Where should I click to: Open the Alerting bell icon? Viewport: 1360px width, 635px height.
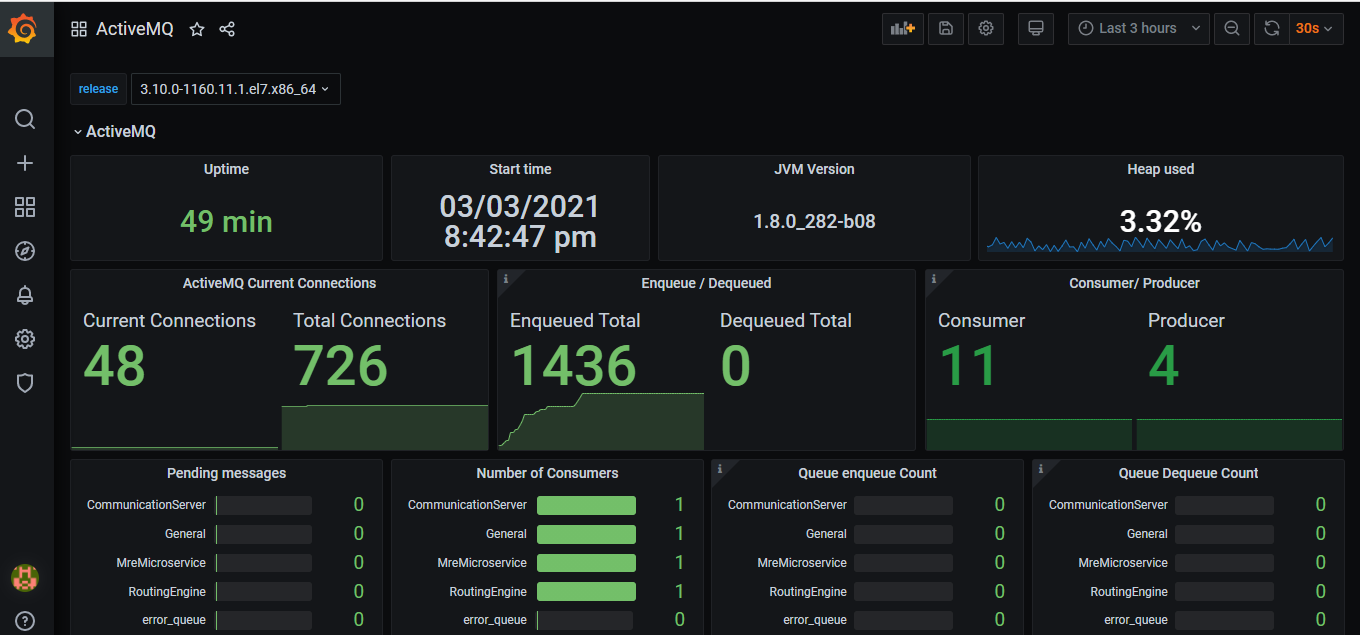[x=25, y=295]
